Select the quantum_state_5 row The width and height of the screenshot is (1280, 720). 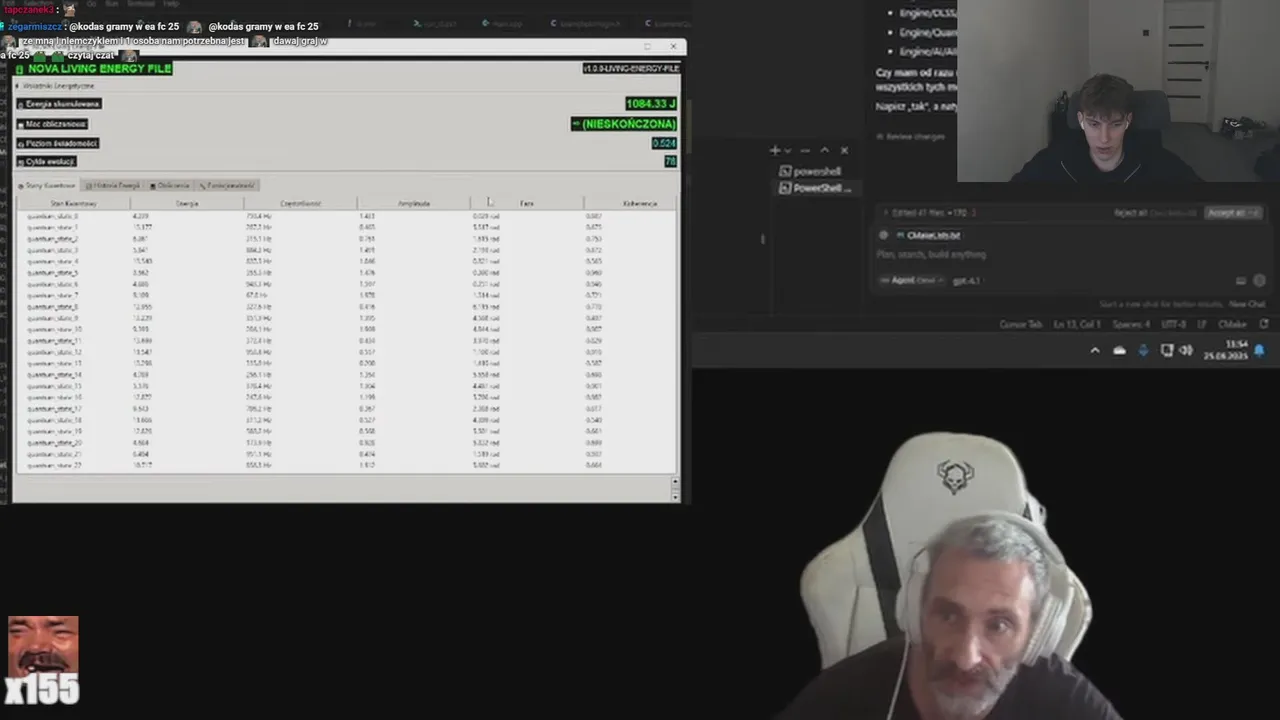coord(345,272)
